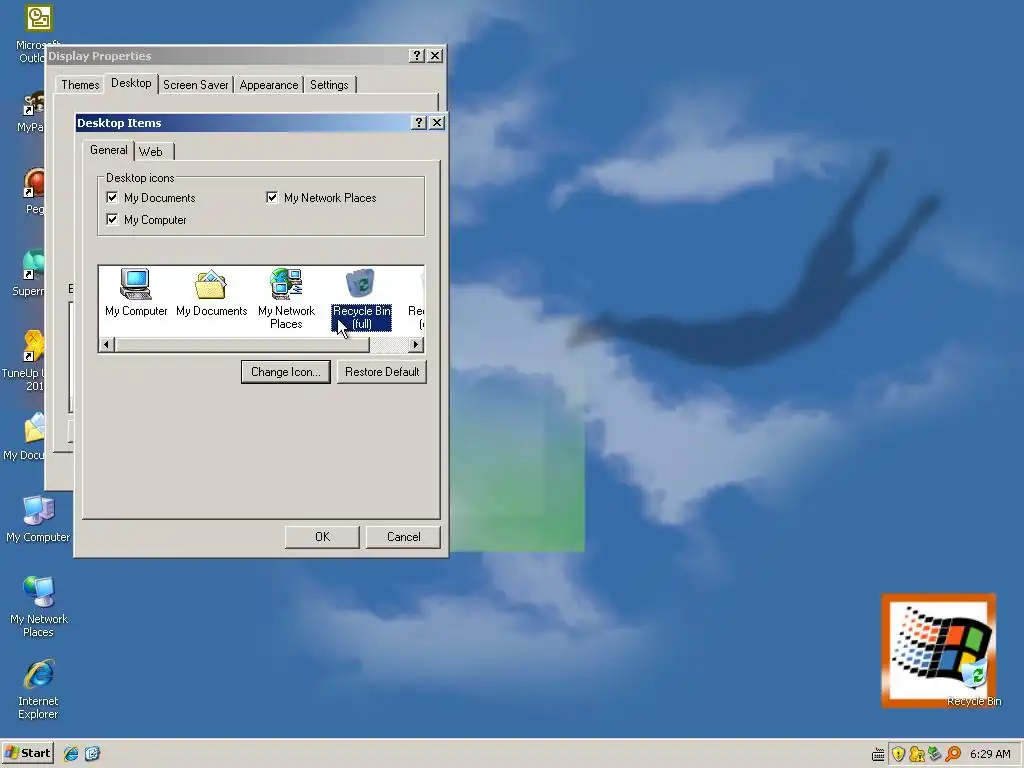
Task: Click the yellow users lock tray icon
Action: coord(916,754)
